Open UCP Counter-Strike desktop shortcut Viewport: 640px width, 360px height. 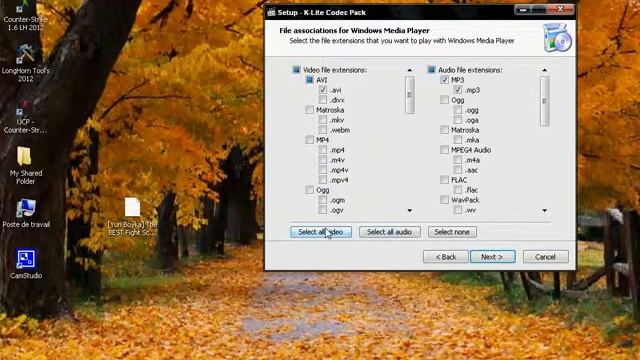pos(25,116)
